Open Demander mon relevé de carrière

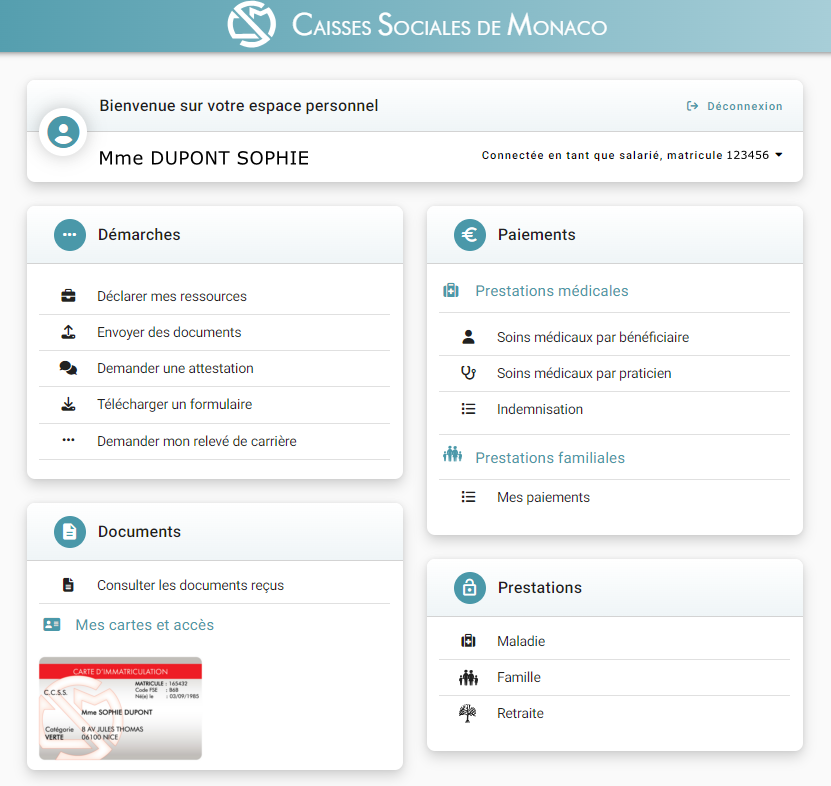click(196, 441)
